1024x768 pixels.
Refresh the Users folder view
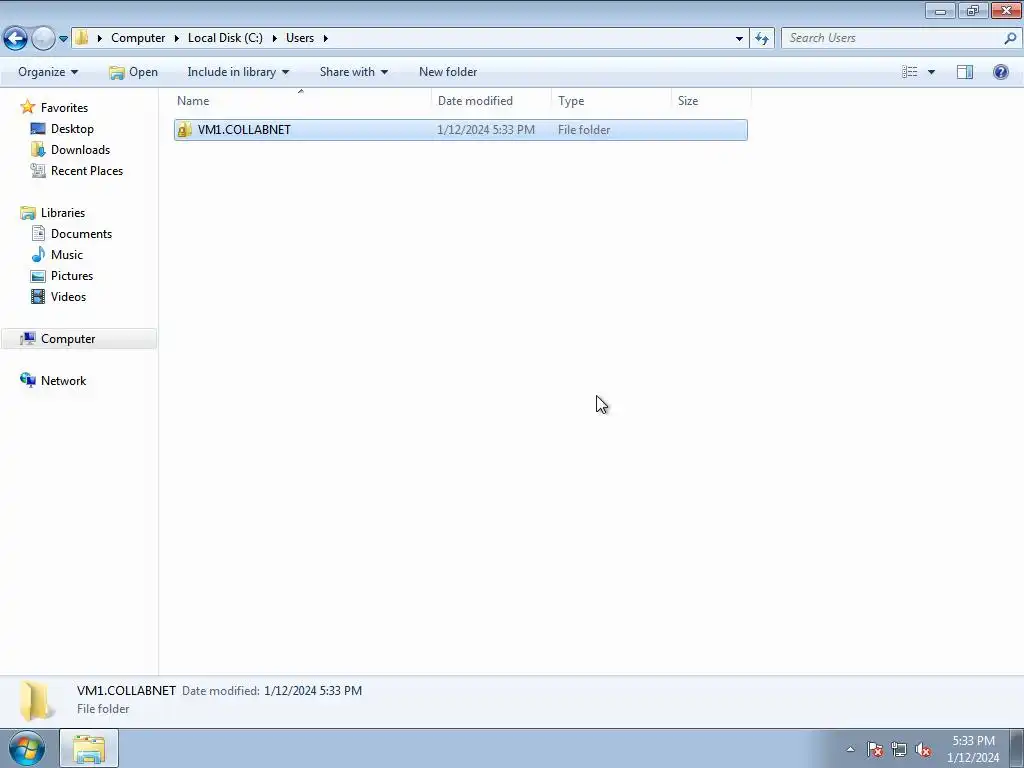[x=762, y=39]
